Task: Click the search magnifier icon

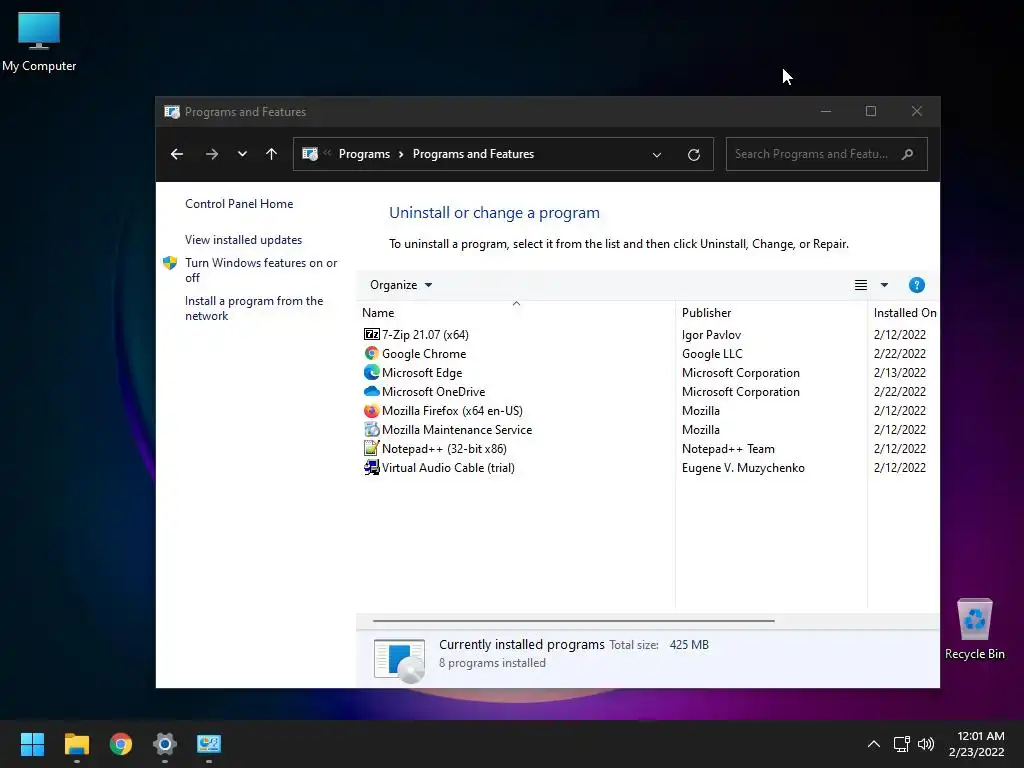Action: 907,154
